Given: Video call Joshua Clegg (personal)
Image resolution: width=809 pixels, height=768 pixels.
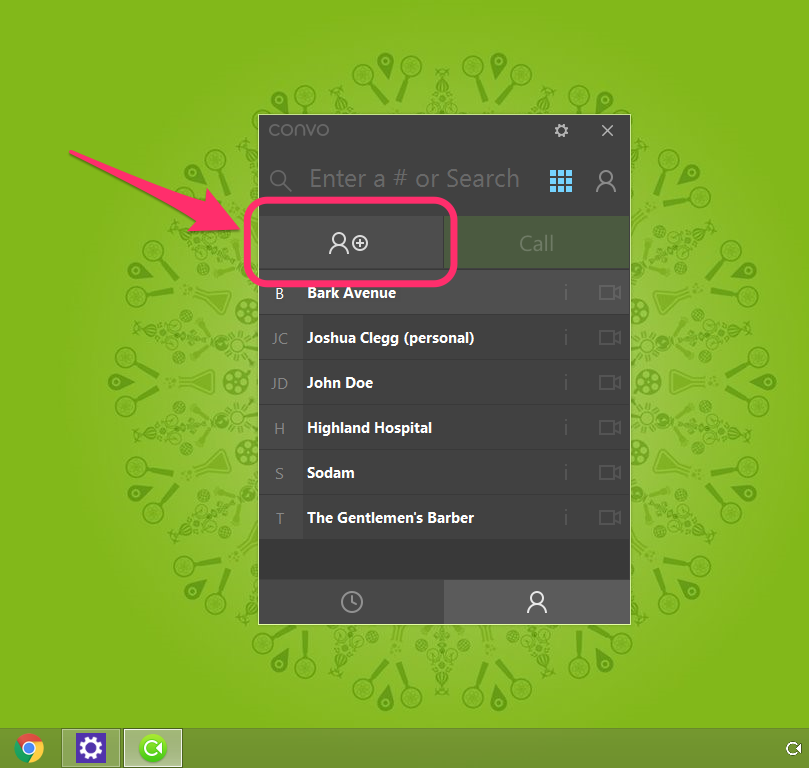Looking at the screenshot, I should (609, 338).
